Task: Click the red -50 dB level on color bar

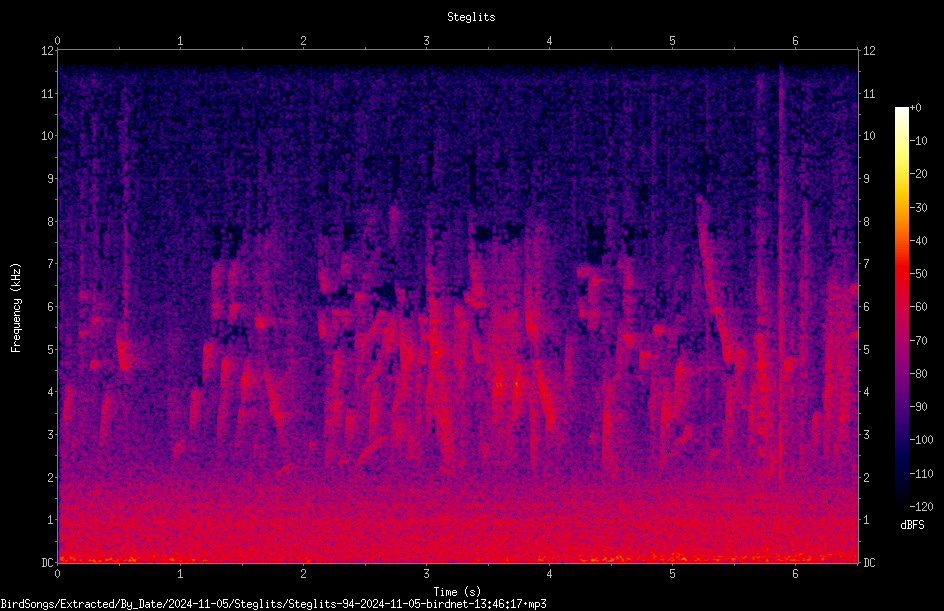Action: click(901, 274)
